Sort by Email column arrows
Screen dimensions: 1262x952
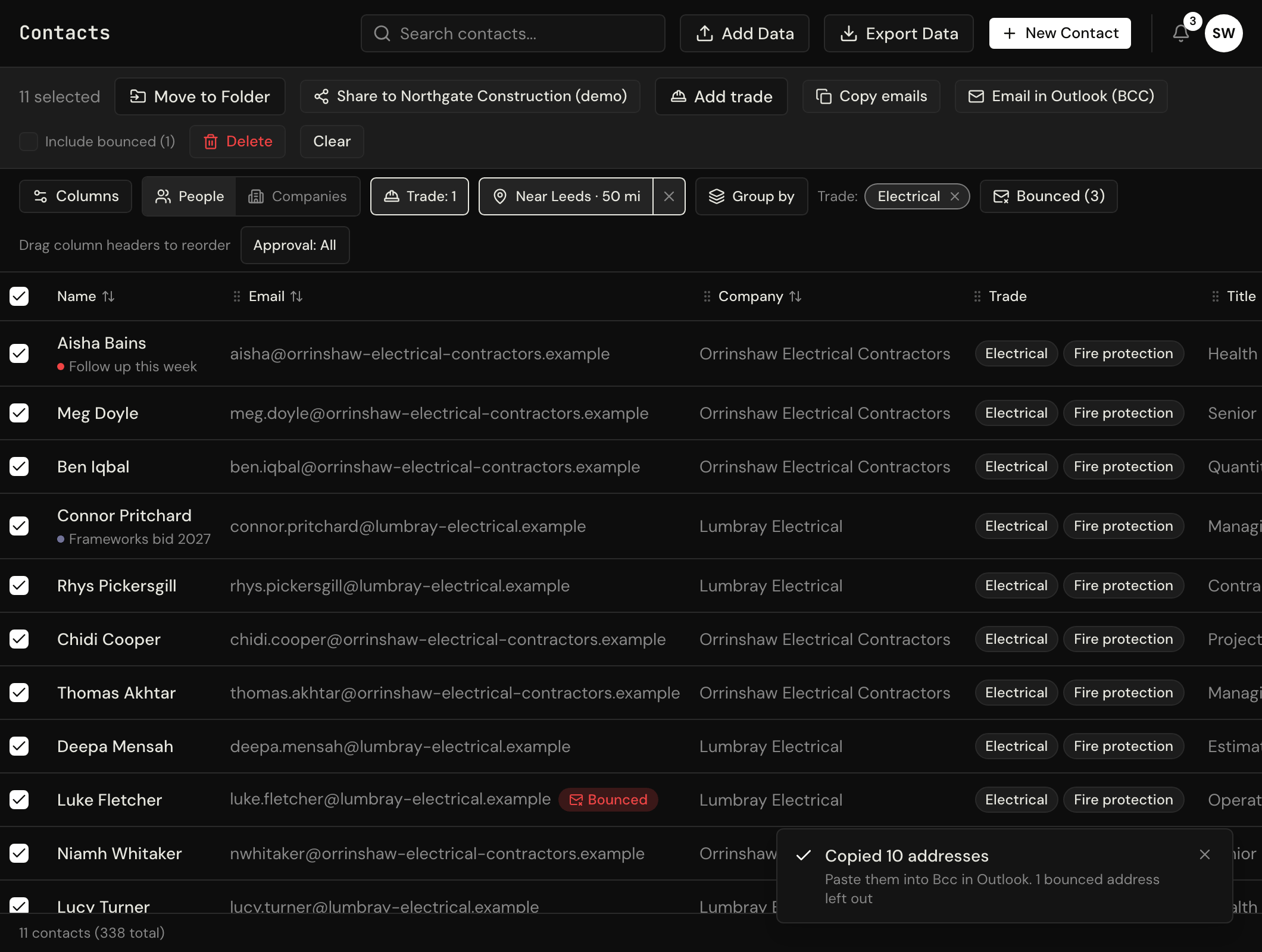coord(296,296)
